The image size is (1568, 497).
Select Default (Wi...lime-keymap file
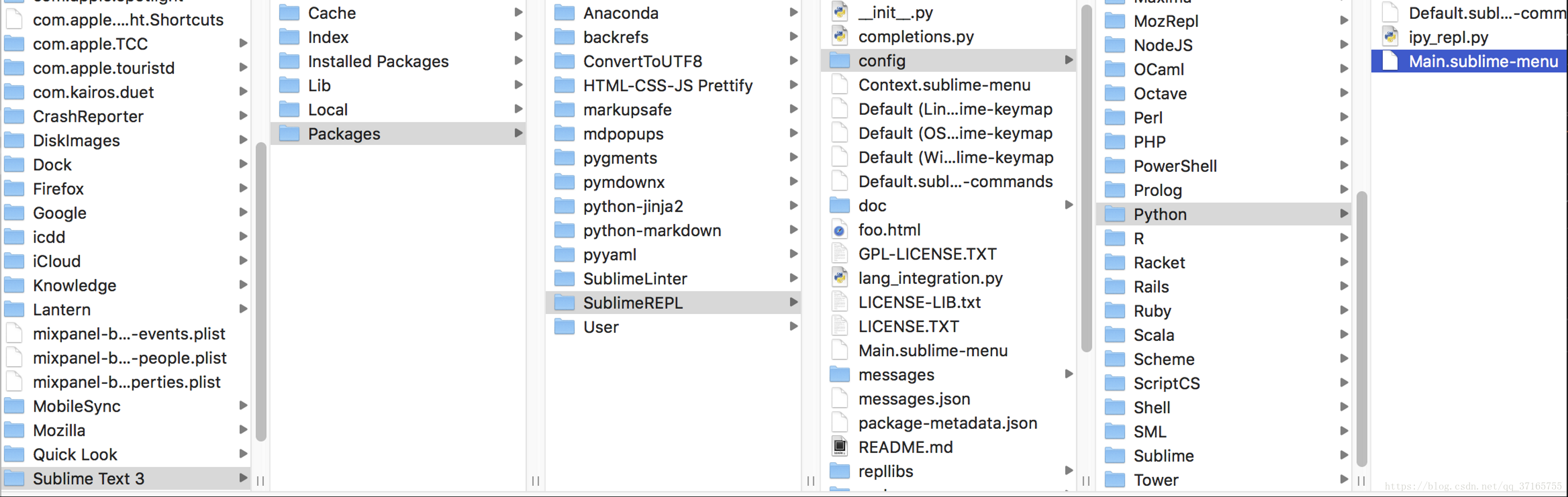949,158
